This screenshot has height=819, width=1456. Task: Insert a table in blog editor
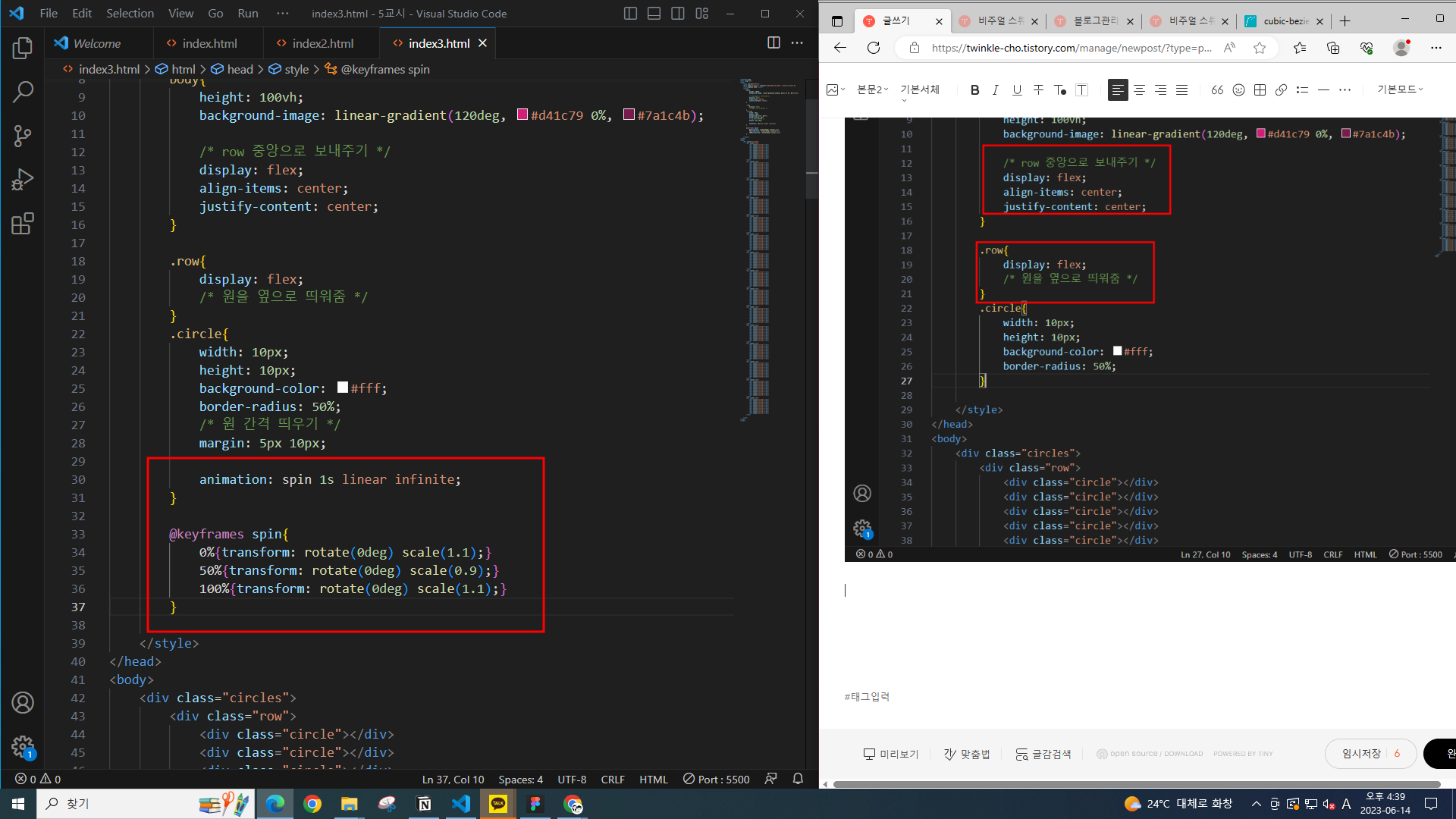pyautogui.click(x=1260, y=90)
